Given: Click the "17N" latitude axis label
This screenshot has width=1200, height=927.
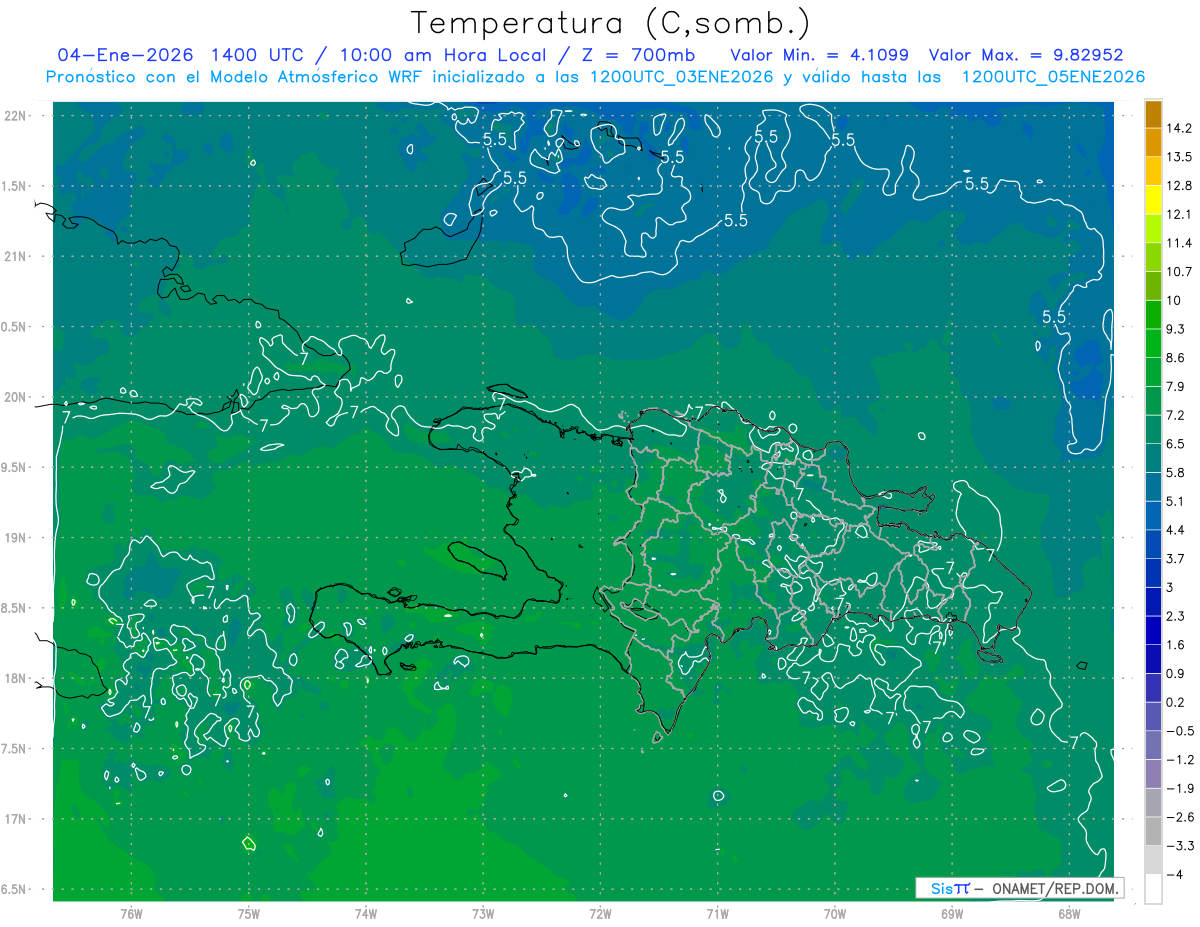Looking at the screenshot, I should click(x=17, y=819).
